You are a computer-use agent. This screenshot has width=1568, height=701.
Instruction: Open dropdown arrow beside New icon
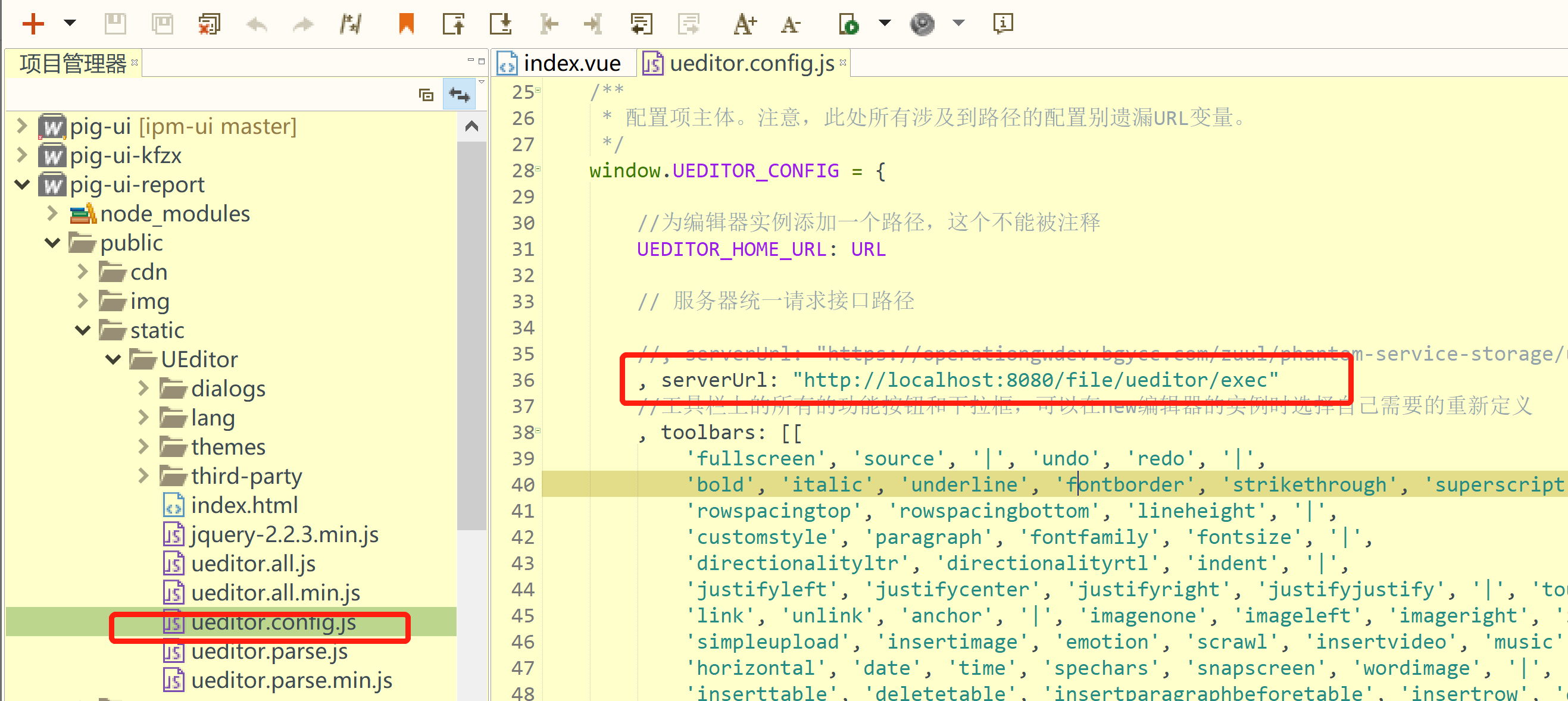coord(70,23)
